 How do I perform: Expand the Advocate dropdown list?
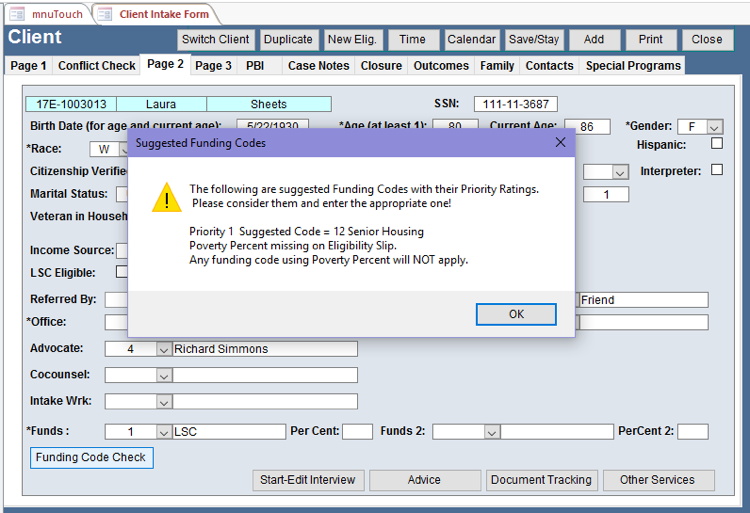(164, 349)
